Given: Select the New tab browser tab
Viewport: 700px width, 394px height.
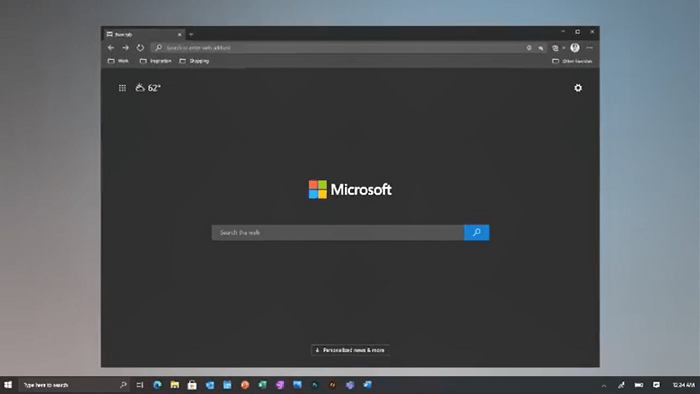Looking at the screenshot, I should click(144, 34).
